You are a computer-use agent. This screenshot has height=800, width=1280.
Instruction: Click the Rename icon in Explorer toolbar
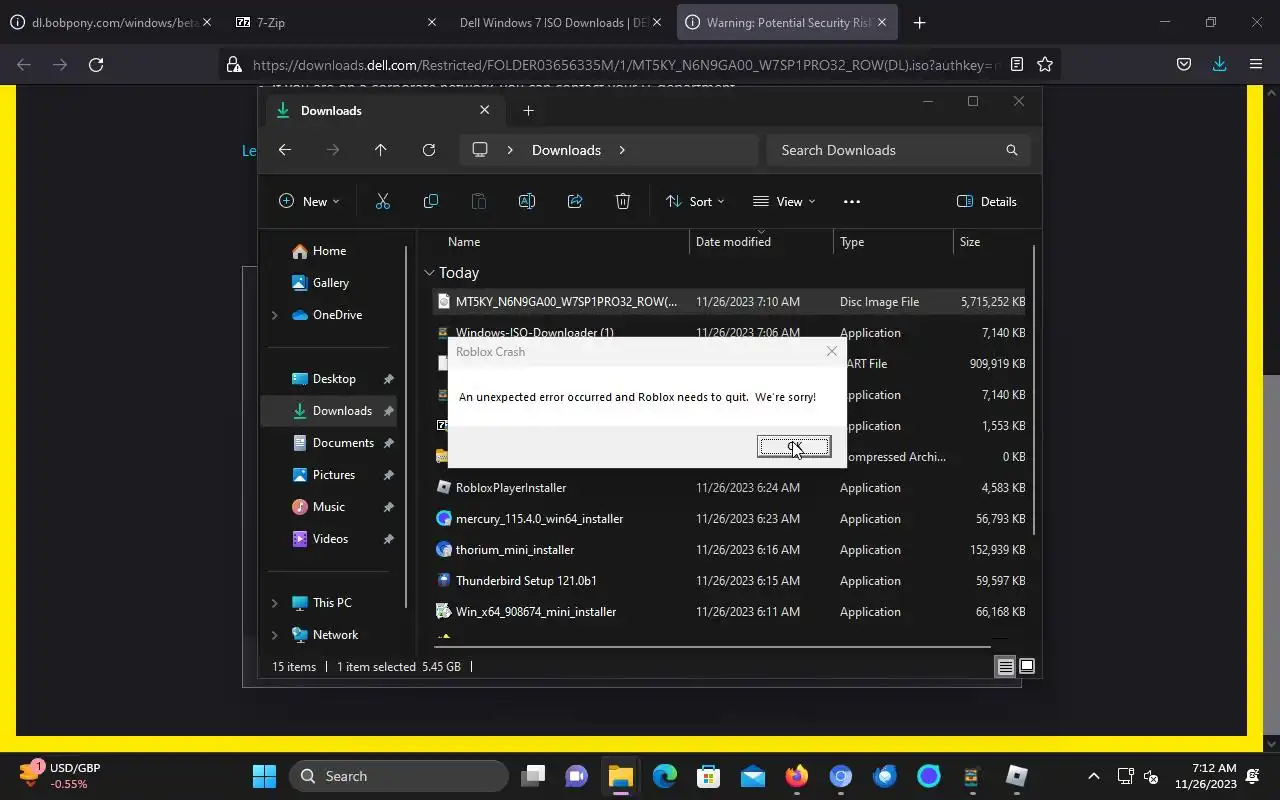coord(527,201)
